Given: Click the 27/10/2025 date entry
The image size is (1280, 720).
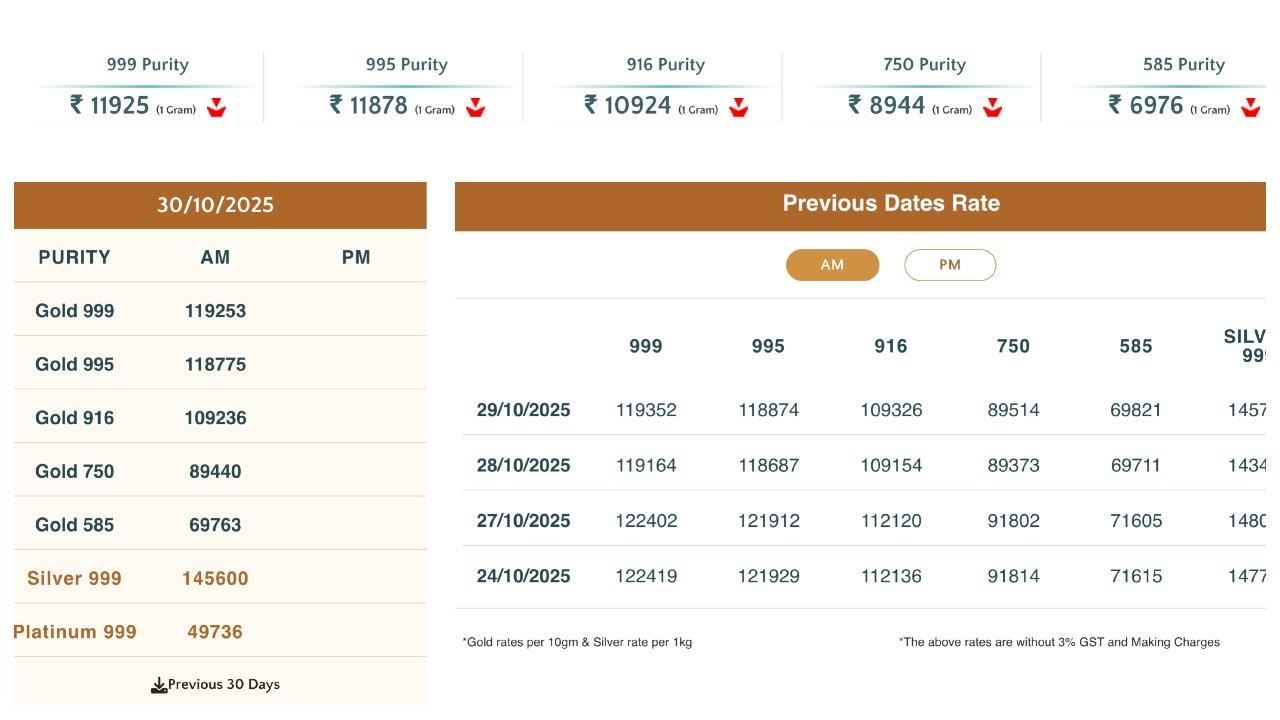Looking at the screenshot, I should (x=523, y=521).
